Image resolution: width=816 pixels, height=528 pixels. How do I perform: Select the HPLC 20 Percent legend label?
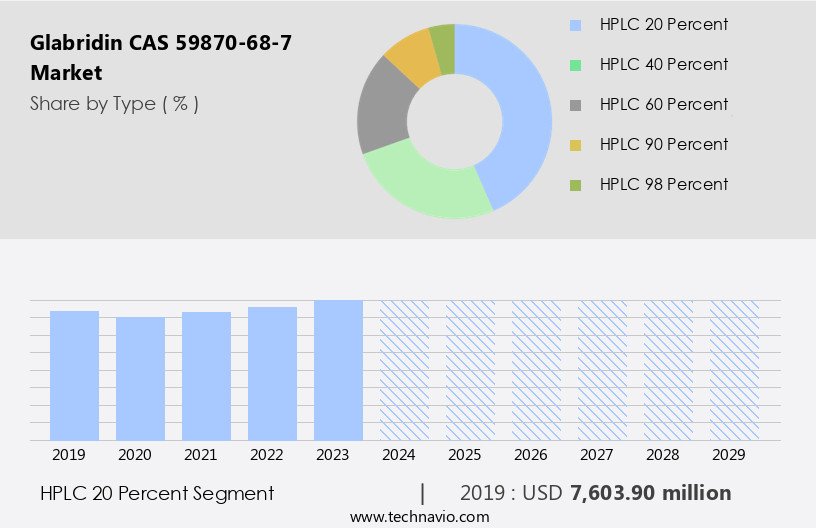click(x=663, y=25)
